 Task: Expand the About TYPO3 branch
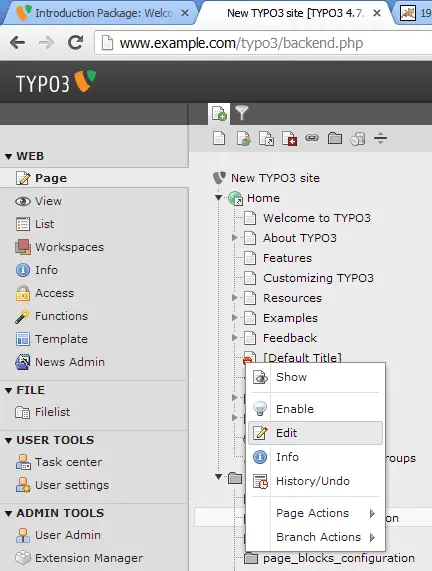pyautogui.click(x=235, y=237)
